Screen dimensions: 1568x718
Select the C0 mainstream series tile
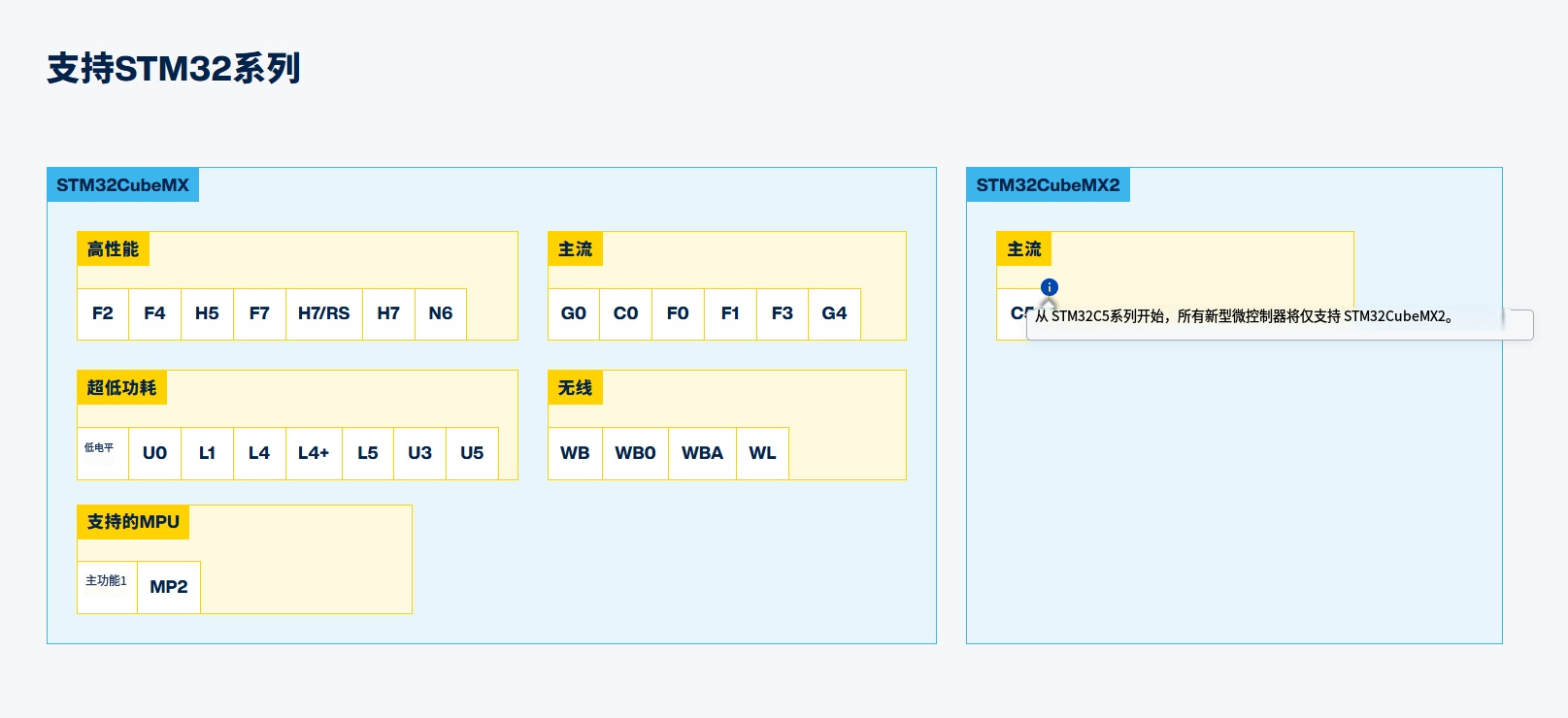625,313
